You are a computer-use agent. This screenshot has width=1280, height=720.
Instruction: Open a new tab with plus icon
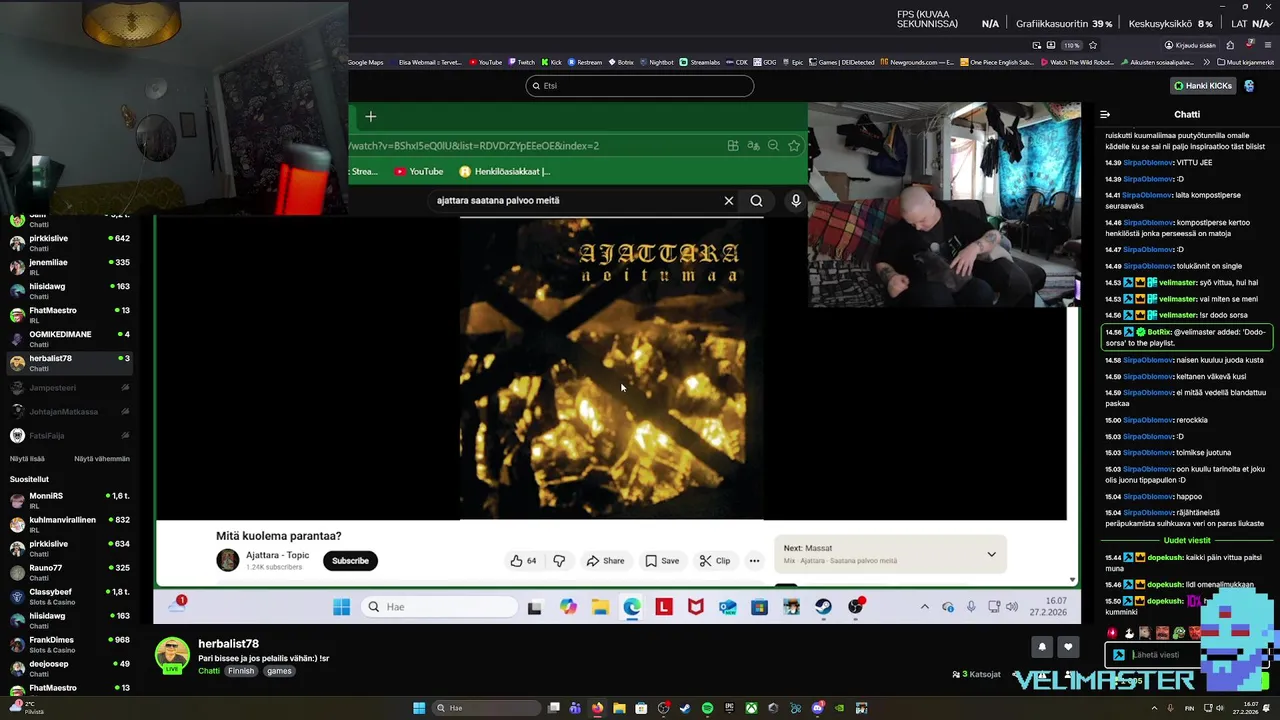pos(370,117)
